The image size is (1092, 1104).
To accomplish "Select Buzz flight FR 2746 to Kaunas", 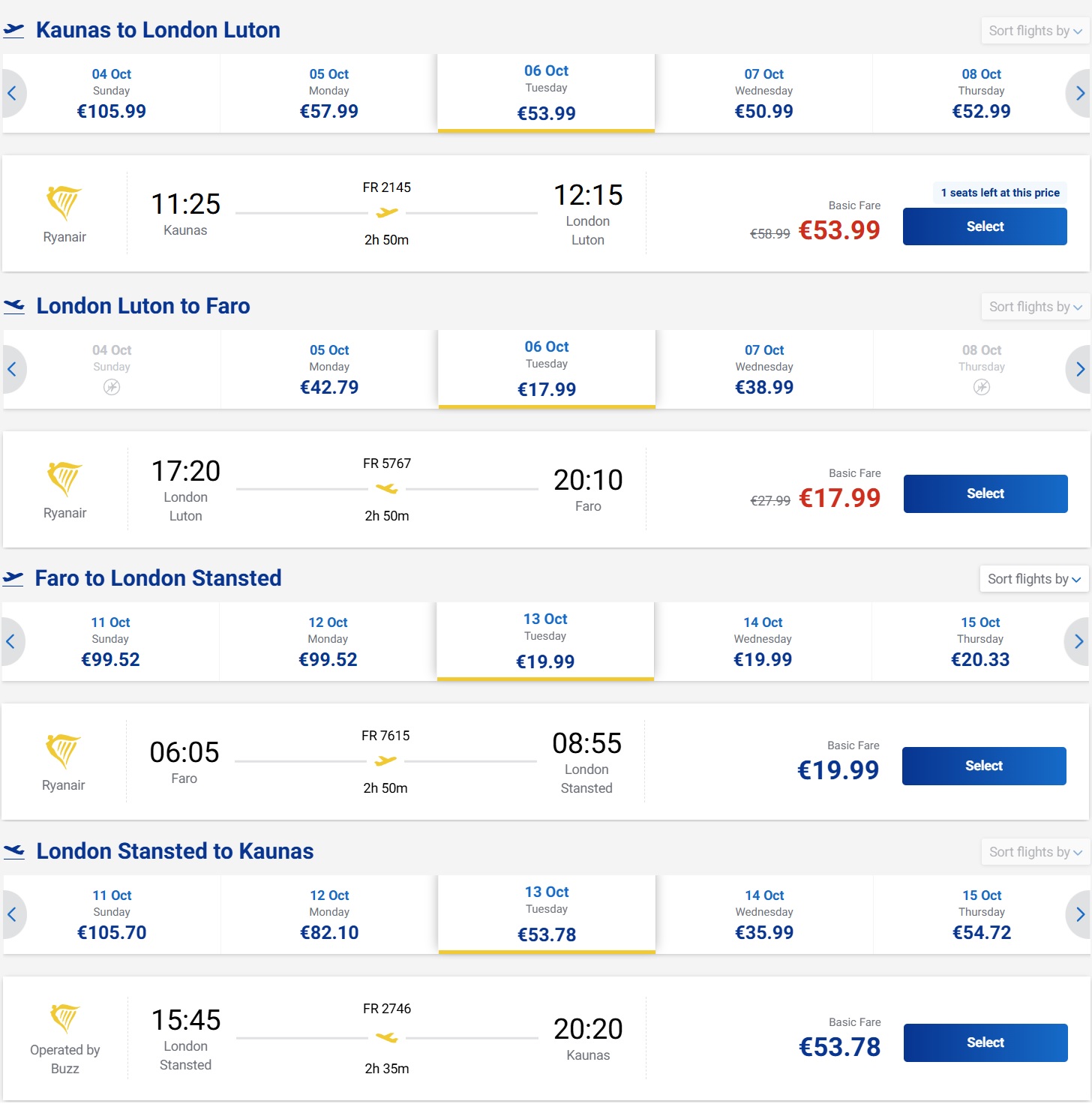I will pyautogui.click(x=985, y=1042).
